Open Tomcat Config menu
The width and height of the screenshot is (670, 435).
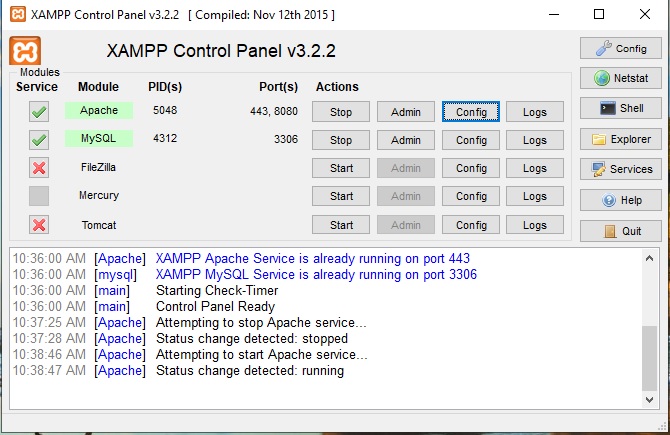click(471, 225)
